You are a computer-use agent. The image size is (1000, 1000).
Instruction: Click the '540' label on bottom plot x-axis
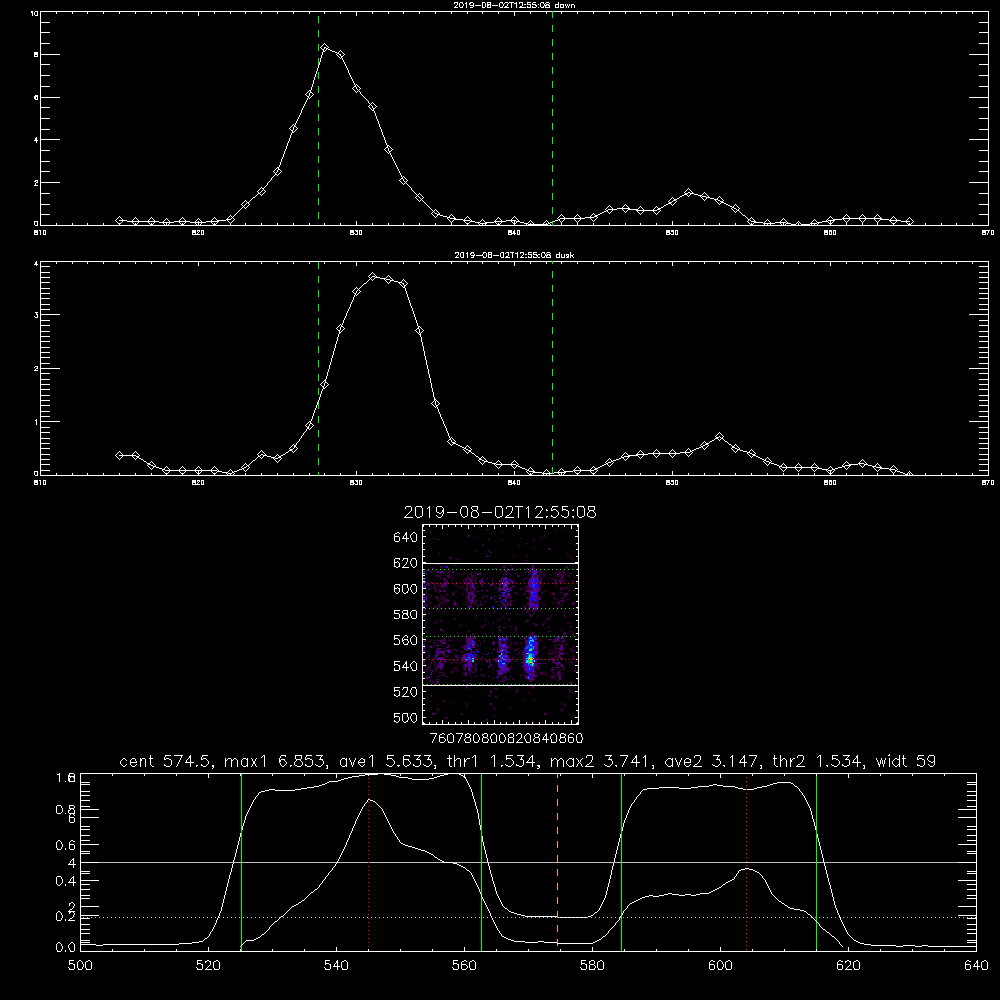[x=336, y=966]
